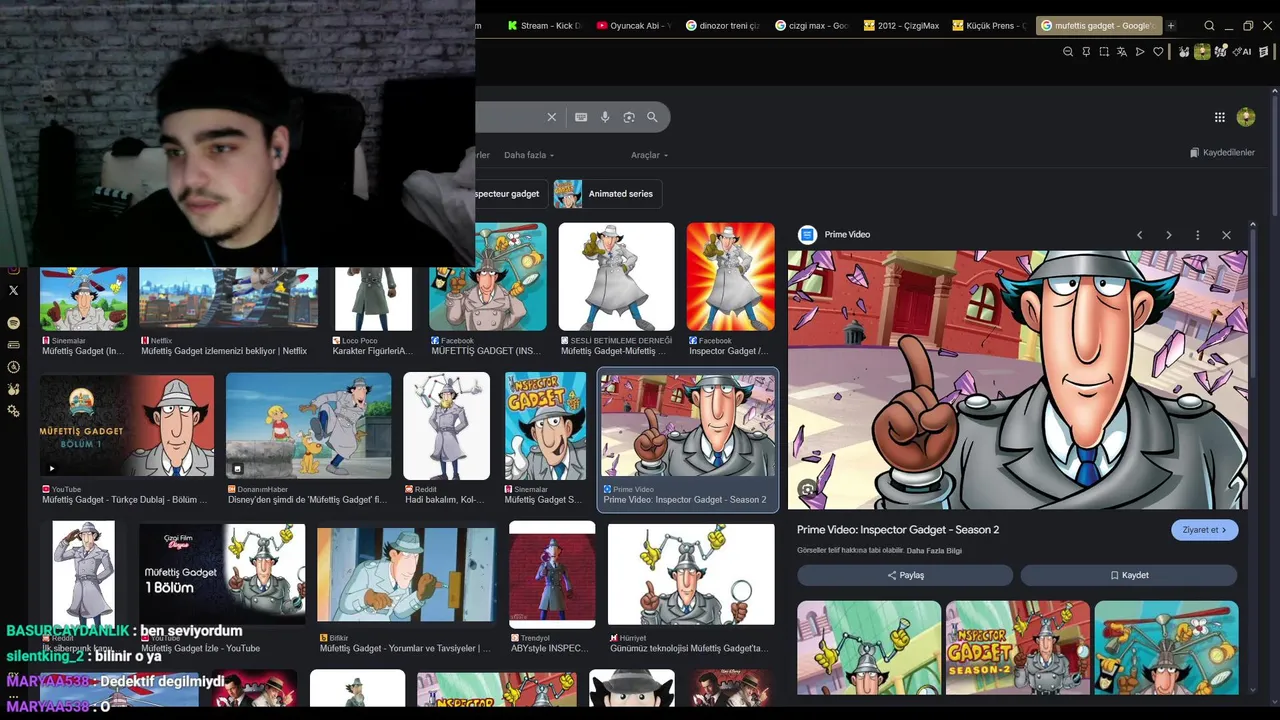The image size is (1280, 720).
Task: Open the search tabs magnifier icon
Action: pyautogui.click(x=1210, y=26)
